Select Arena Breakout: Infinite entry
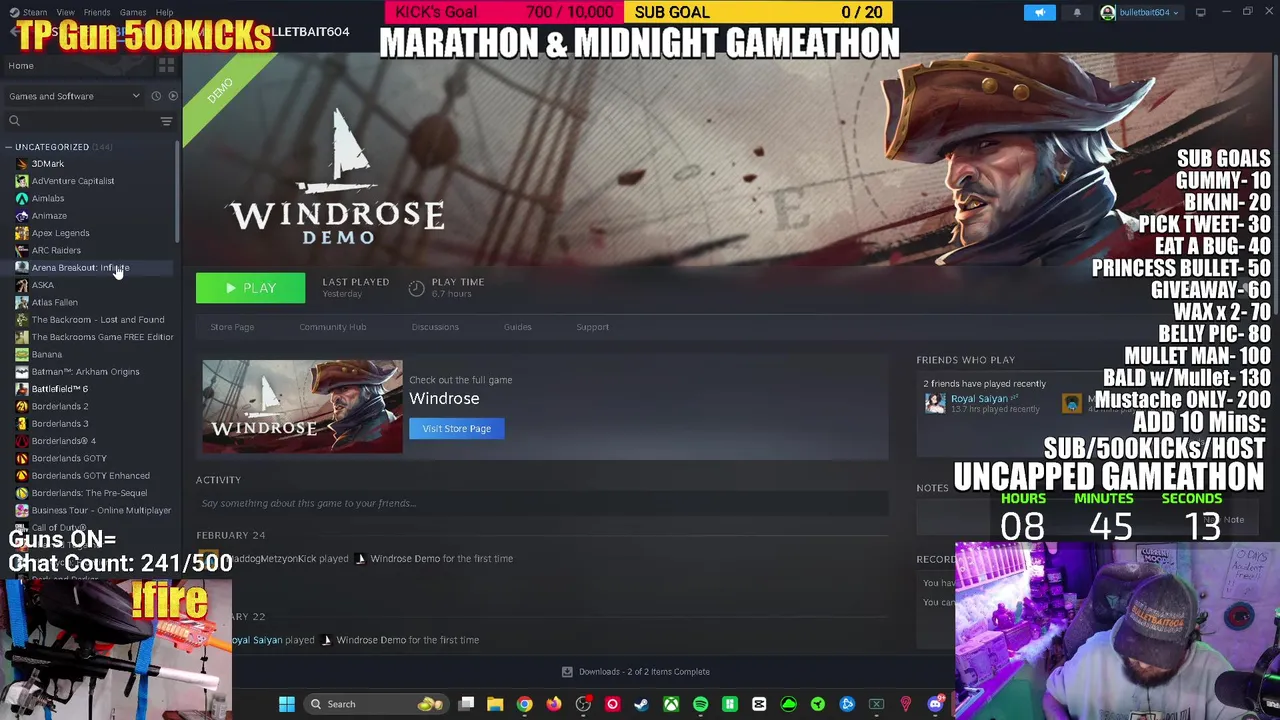The width and height of the screenshot is (1280, 720). coord(80,267)
